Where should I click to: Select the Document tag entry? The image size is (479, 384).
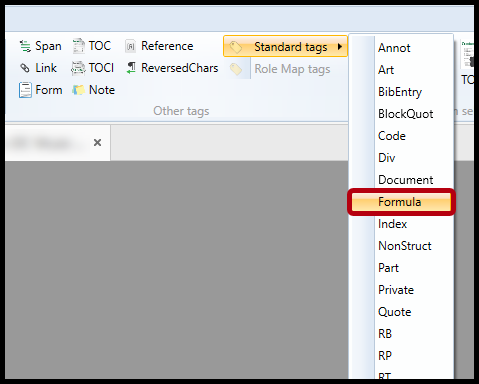click(401, 180)
